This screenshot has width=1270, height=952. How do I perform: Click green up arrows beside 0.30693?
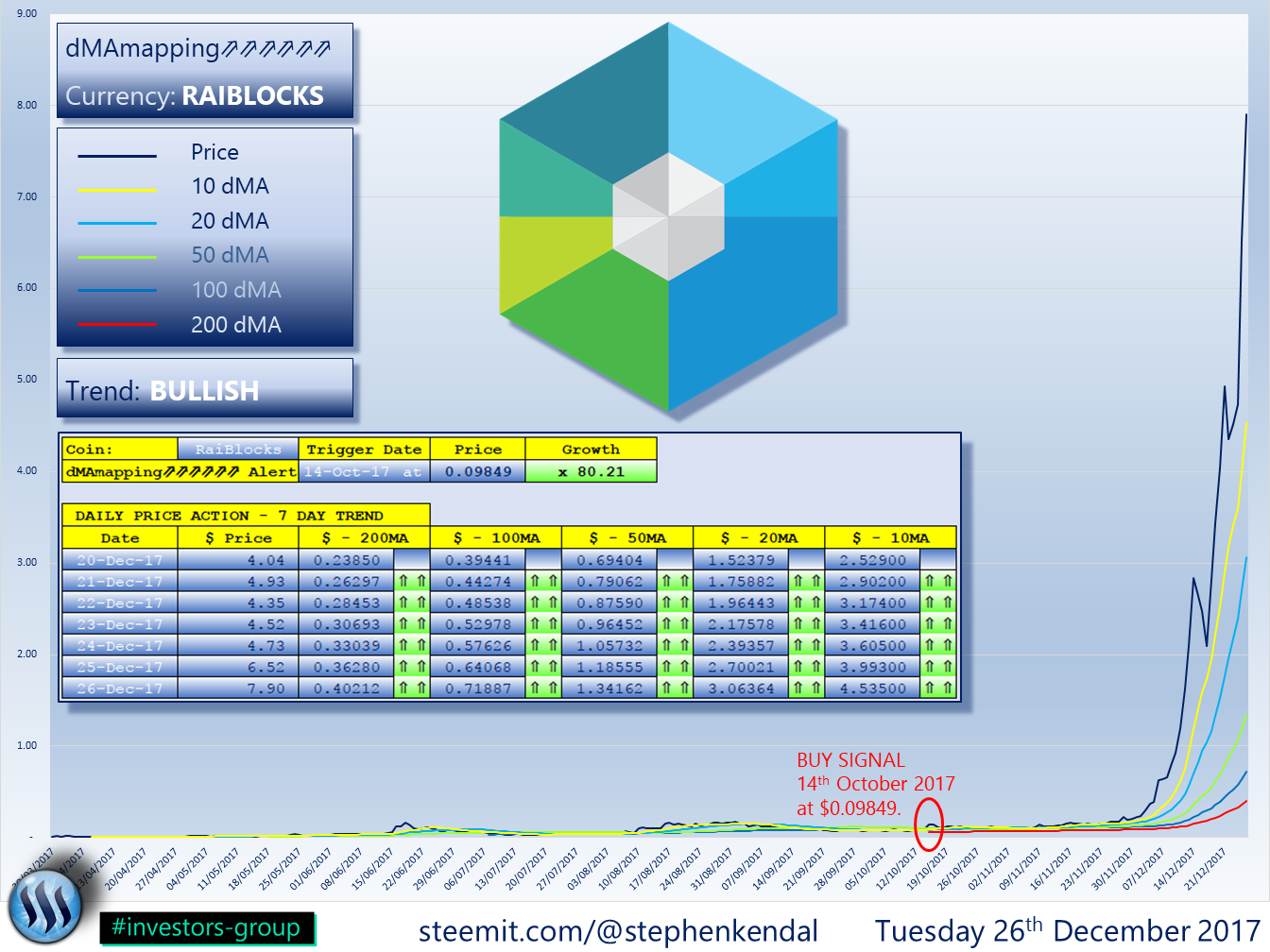click(x=411, y=624)
